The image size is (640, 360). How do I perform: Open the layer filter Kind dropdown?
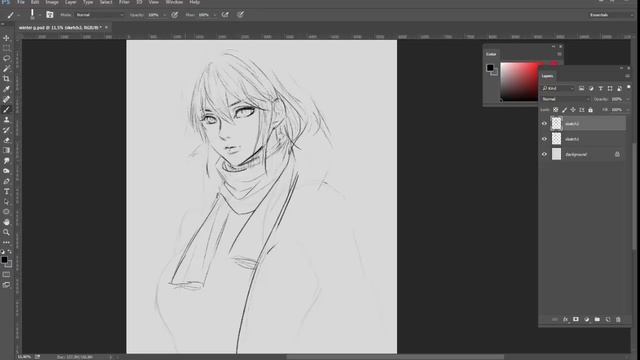pyautogui.click(x=558, y=89)
